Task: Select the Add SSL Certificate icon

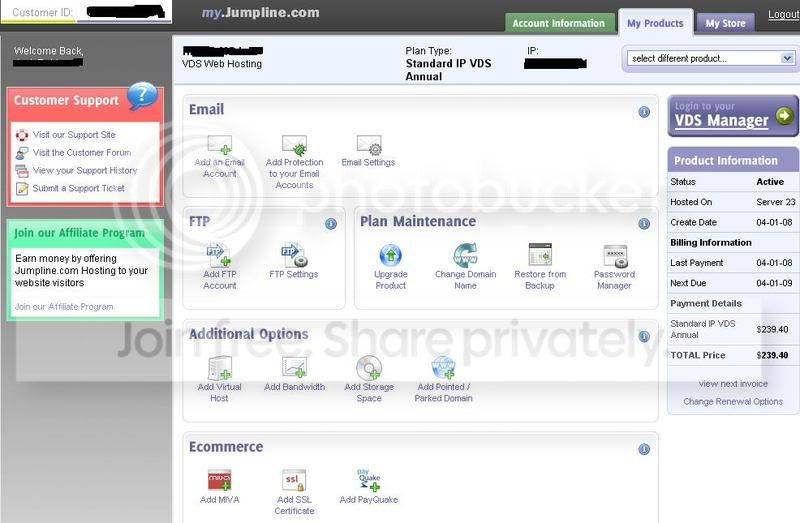Action: click(294, 480)
